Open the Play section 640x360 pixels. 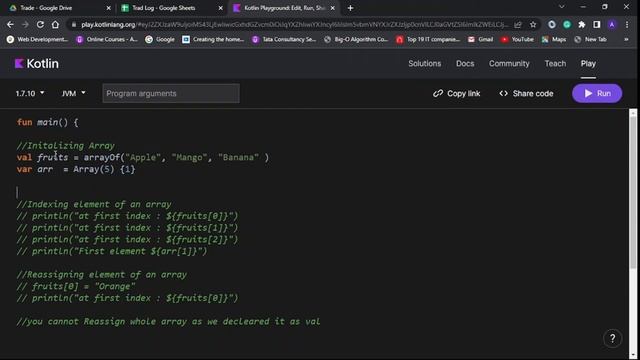588,64
